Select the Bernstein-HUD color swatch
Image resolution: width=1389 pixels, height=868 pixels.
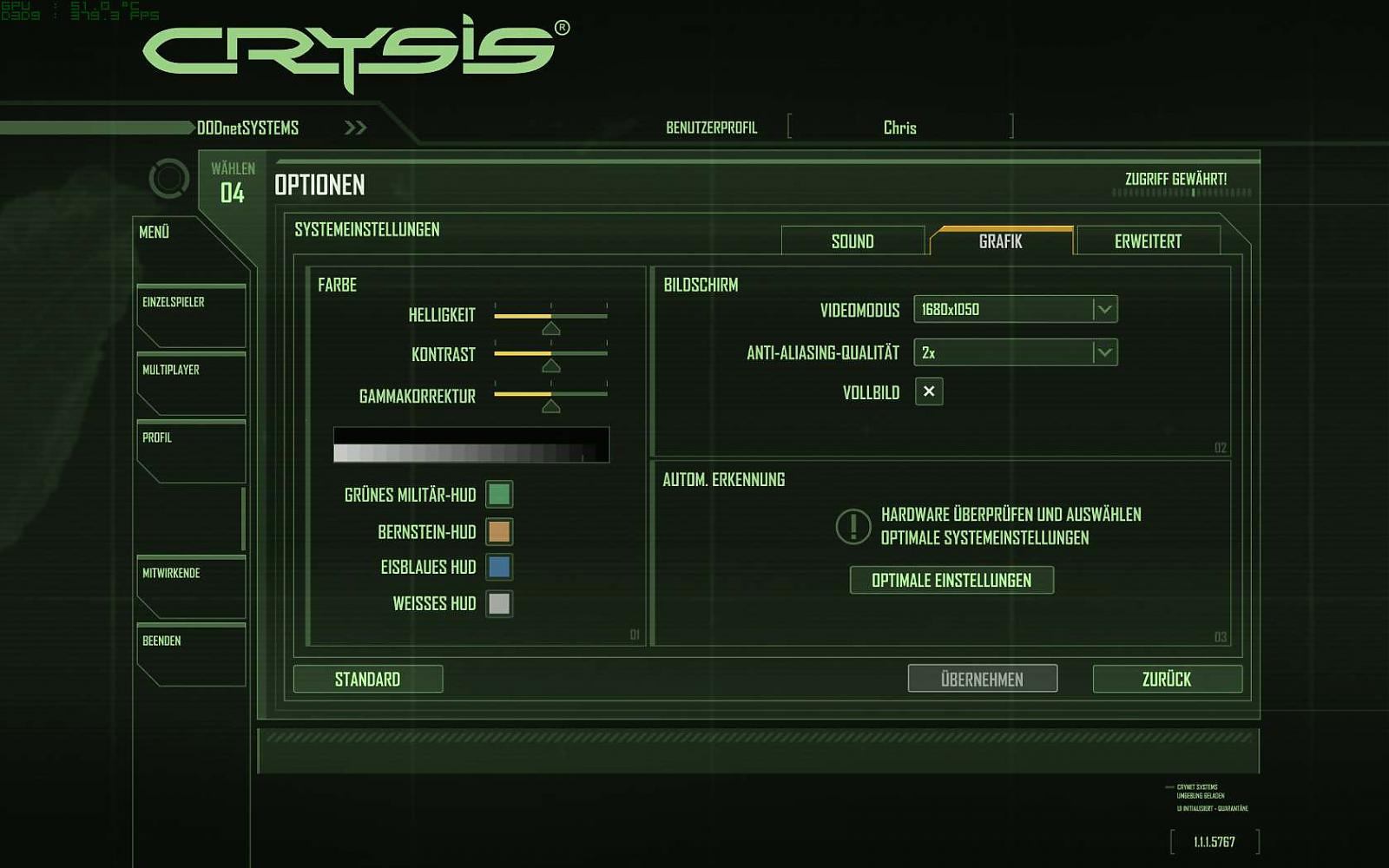499,530
